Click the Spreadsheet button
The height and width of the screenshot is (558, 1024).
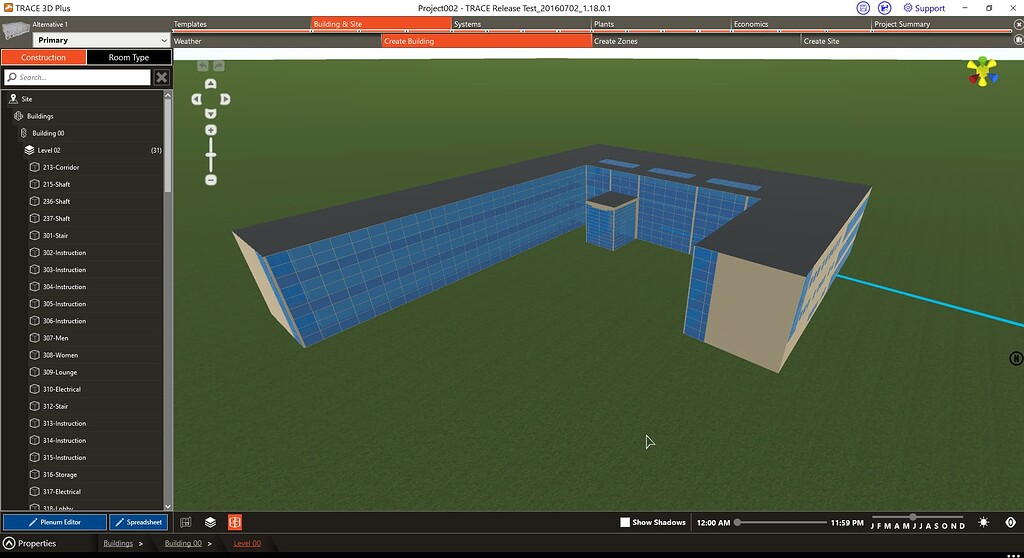point(138,522)
